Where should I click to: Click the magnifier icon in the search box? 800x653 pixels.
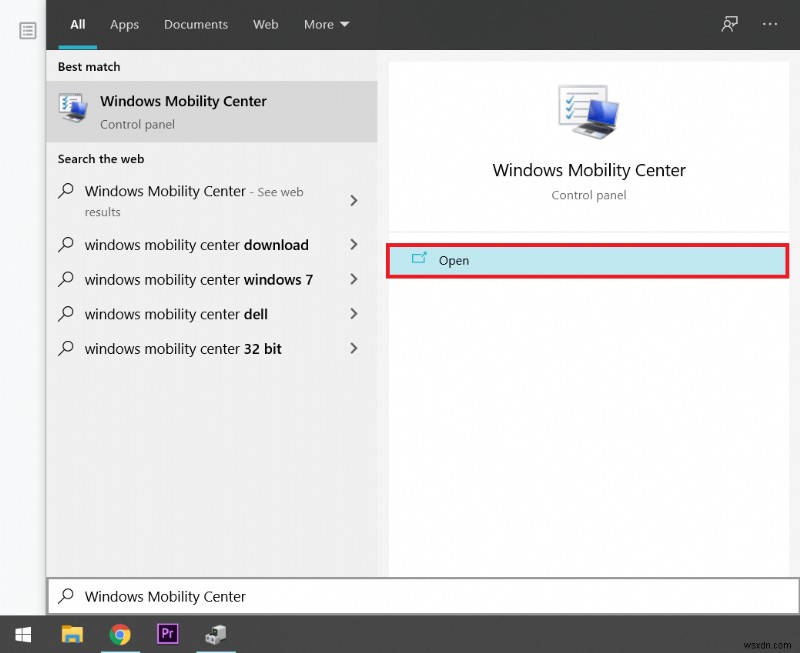coord(66,596)
